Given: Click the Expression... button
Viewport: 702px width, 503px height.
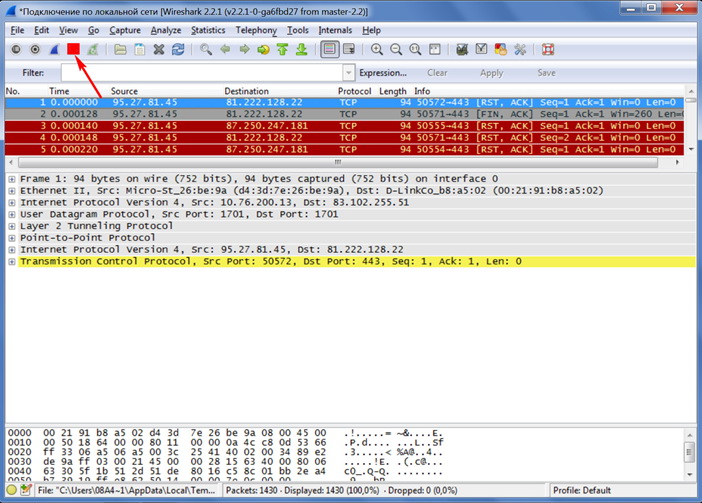Looking at the screenshot, I should coord(382,73).
